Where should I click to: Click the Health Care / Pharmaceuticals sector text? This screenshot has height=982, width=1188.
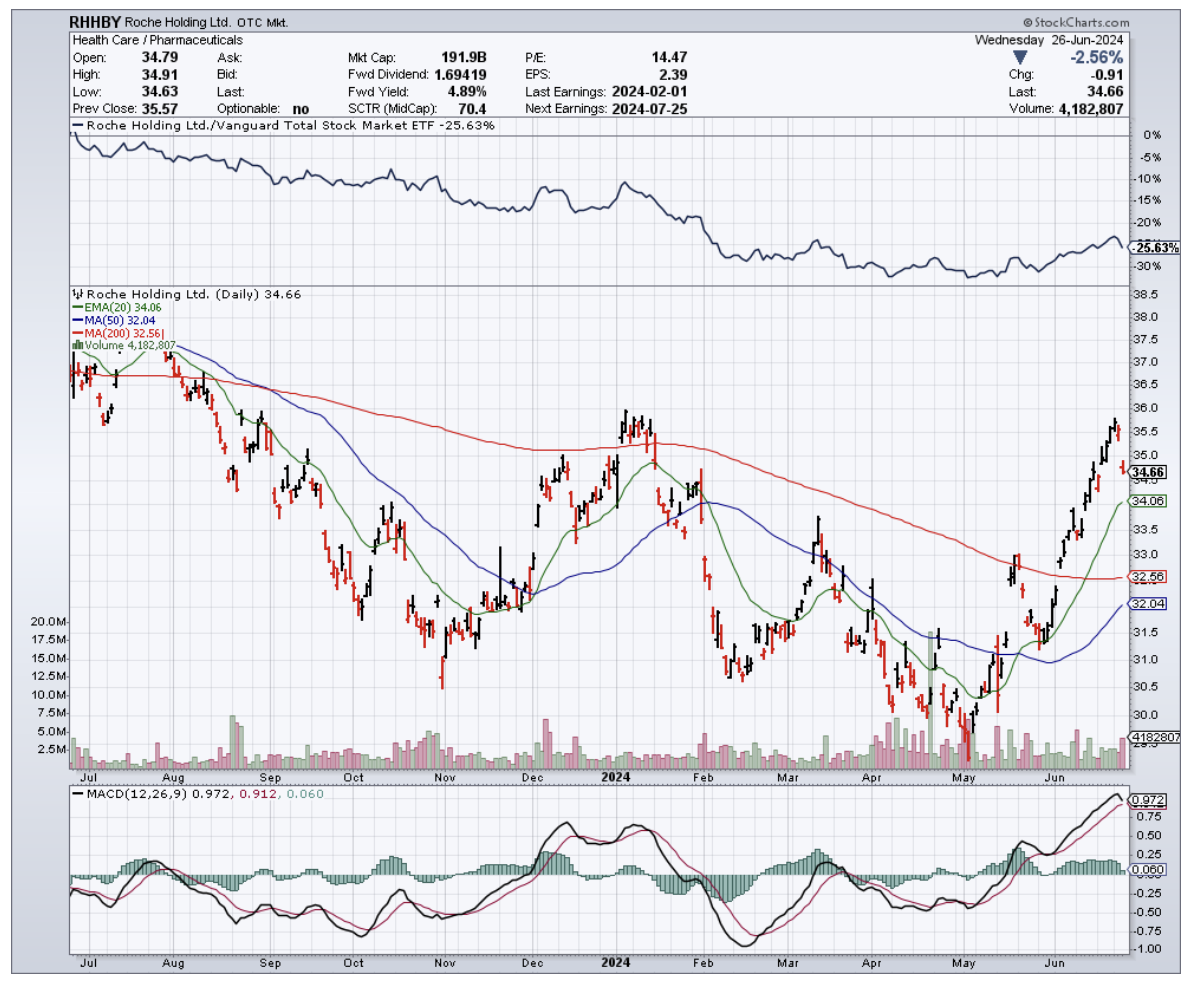[157, 40]
